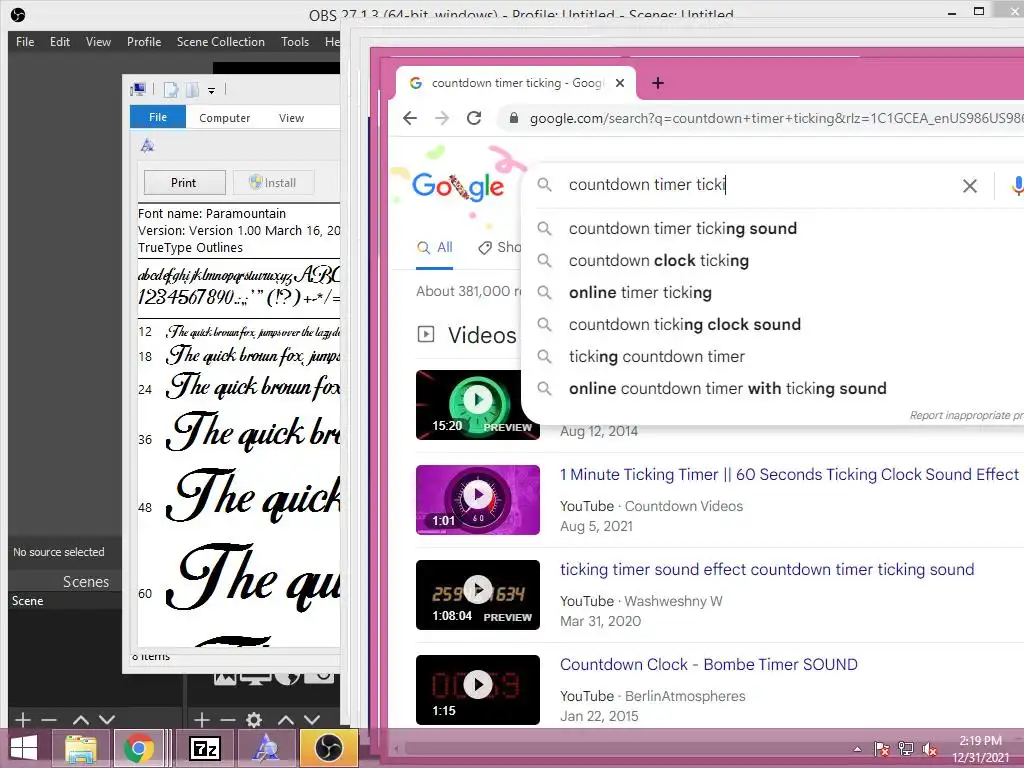This screenshot has height=768, width=1024.
Task: Click the Print button in font viewer
Action: (184, 183)
